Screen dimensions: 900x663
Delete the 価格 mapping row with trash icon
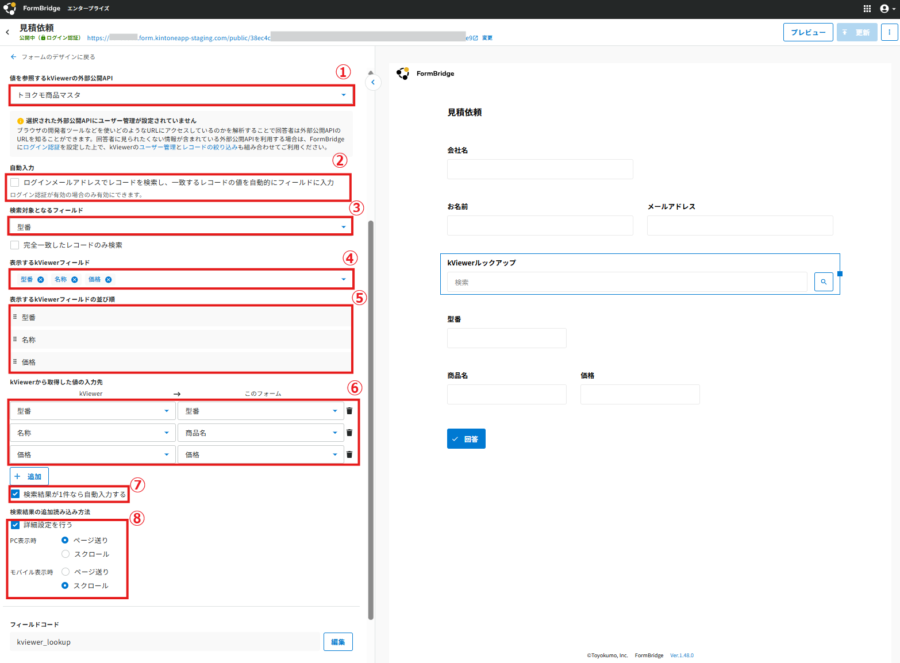point(349,455)
